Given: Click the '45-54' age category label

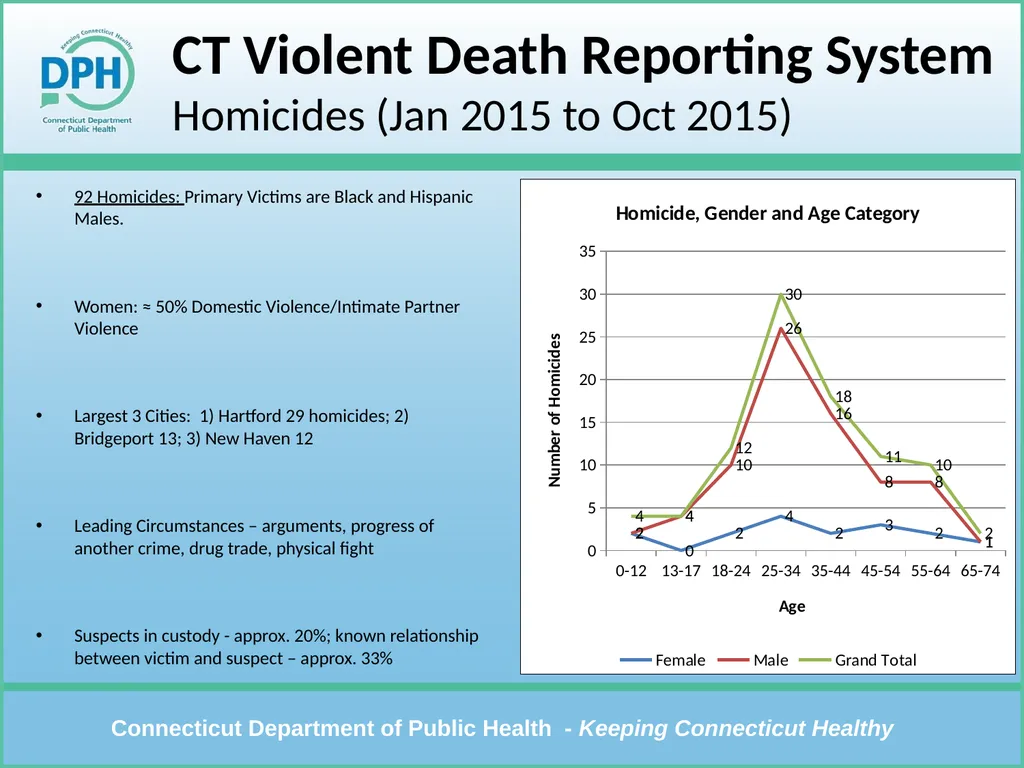Looking at the screenshot, I should tap(880, 571).
